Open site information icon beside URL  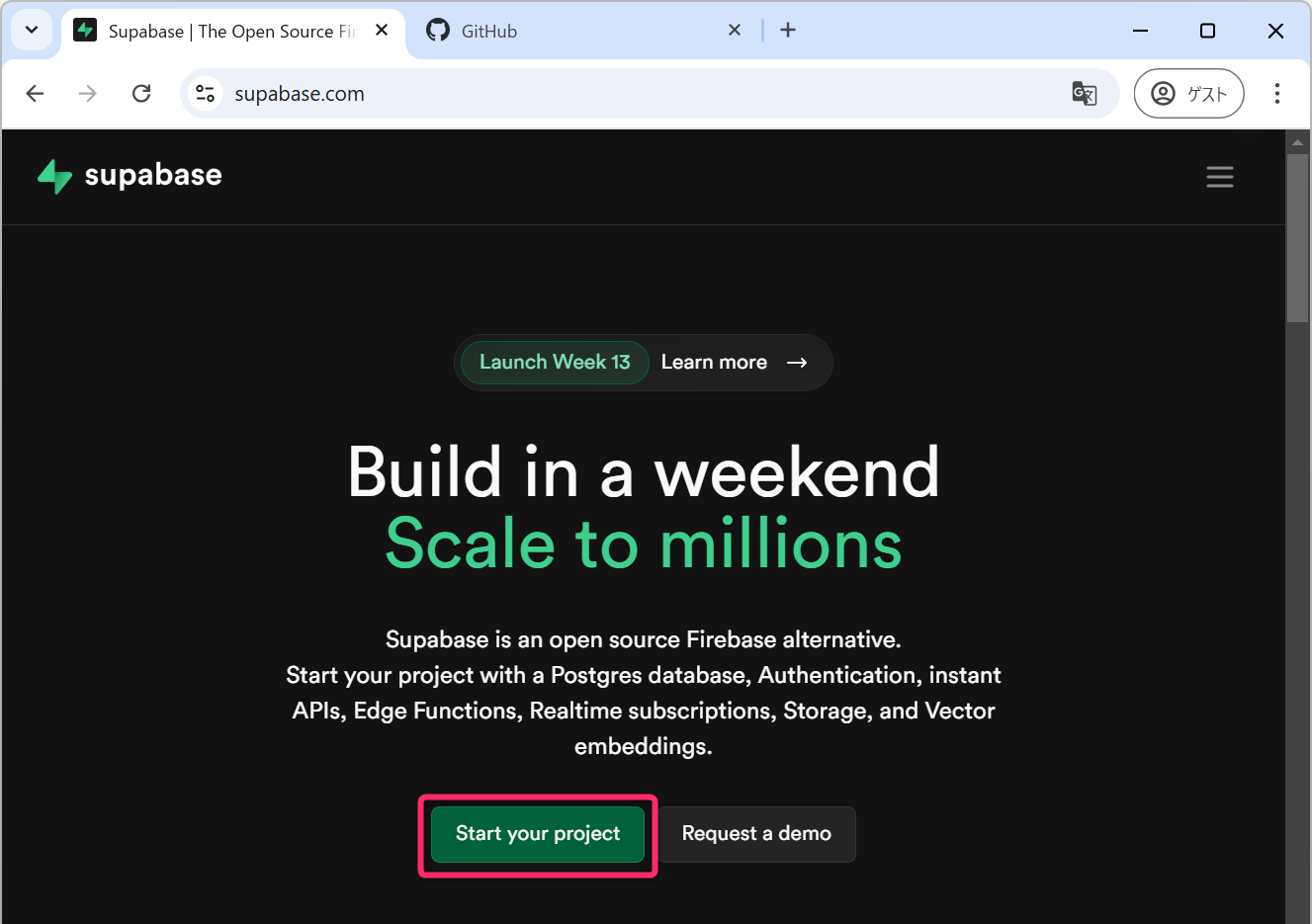click(x=206, y=94)
